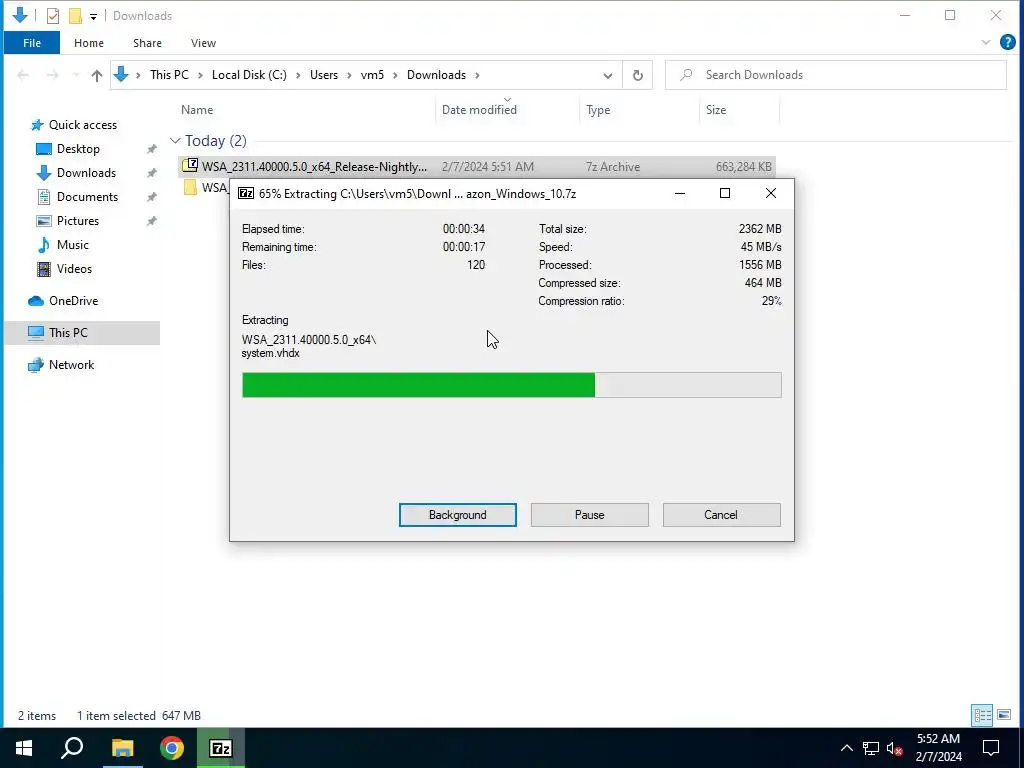Sort by the Size column
Viewport: 1024px width, 768px height.
click(716, 110)
